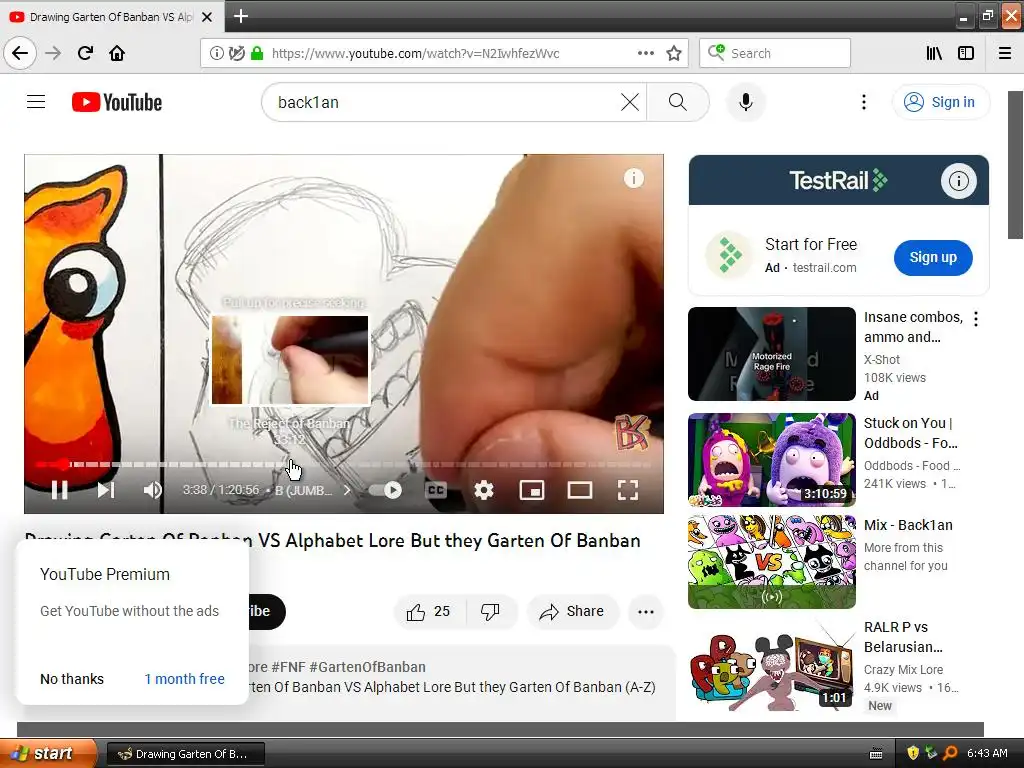This screenshot has height=768, width=1024.
Task: Open options for Insane combos ad video
Action: pyautogui.click(x=976, y=319)
